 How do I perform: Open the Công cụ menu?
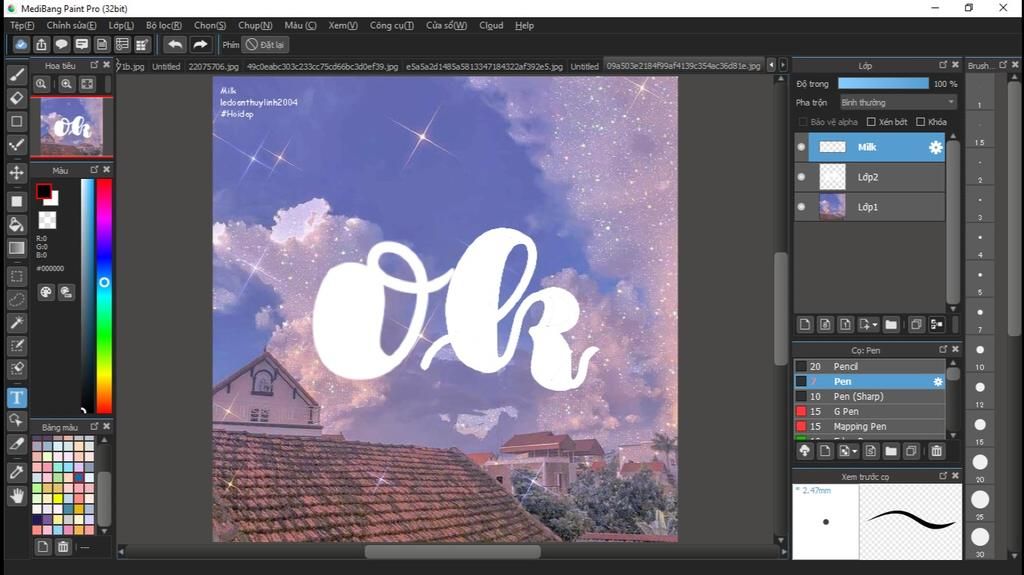tap(392, 25)
